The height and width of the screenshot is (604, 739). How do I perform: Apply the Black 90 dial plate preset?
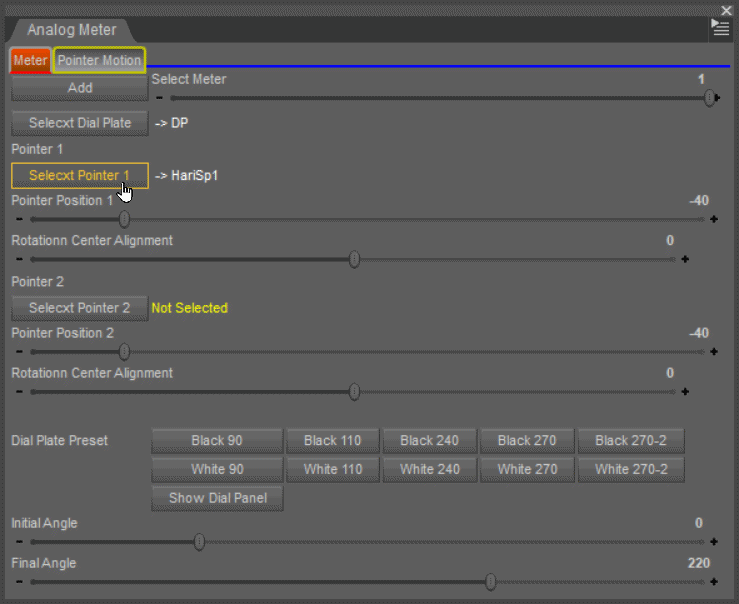(217, 440)
